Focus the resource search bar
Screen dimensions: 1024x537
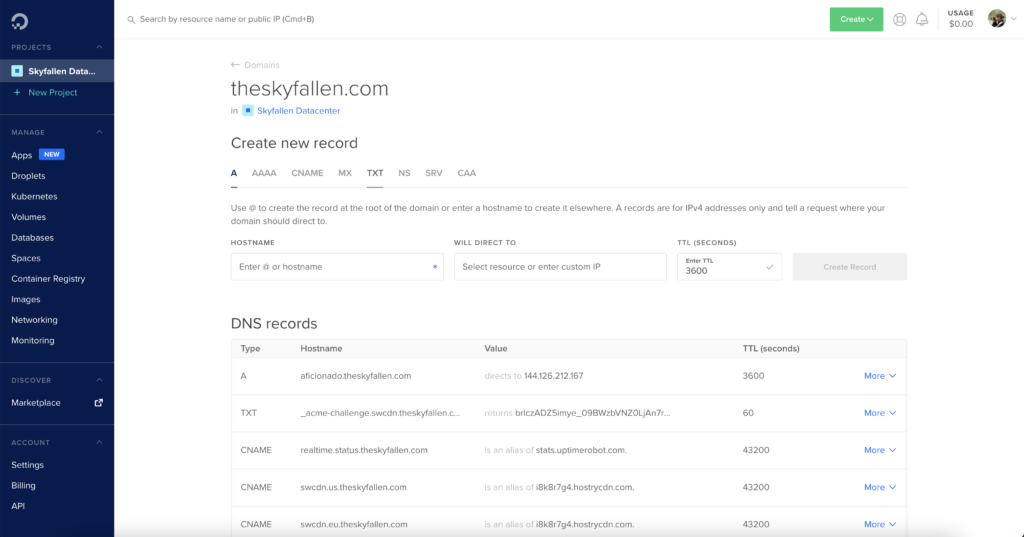(x=227, y=19)
